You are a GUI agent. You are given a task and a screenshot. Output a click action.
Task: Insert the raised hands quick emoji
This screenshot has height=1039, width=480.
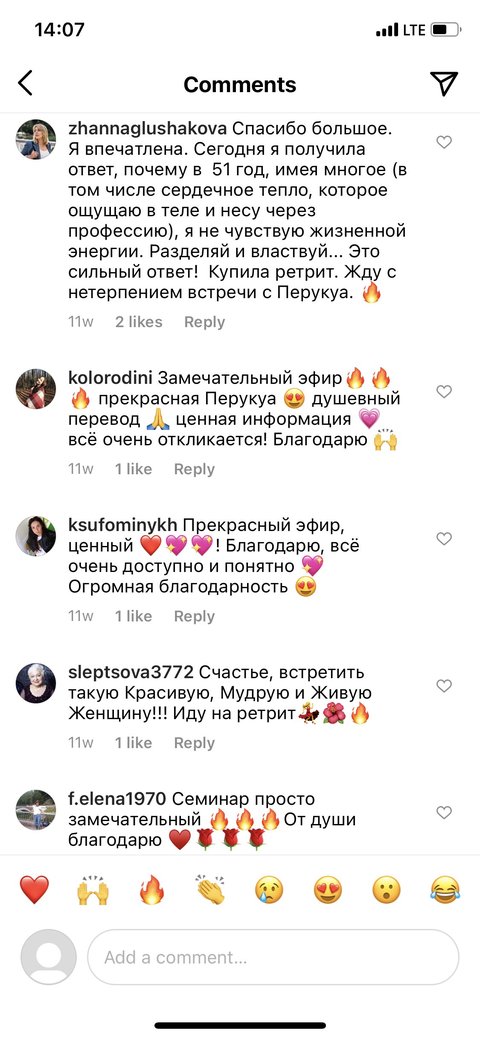pos(93,890)
